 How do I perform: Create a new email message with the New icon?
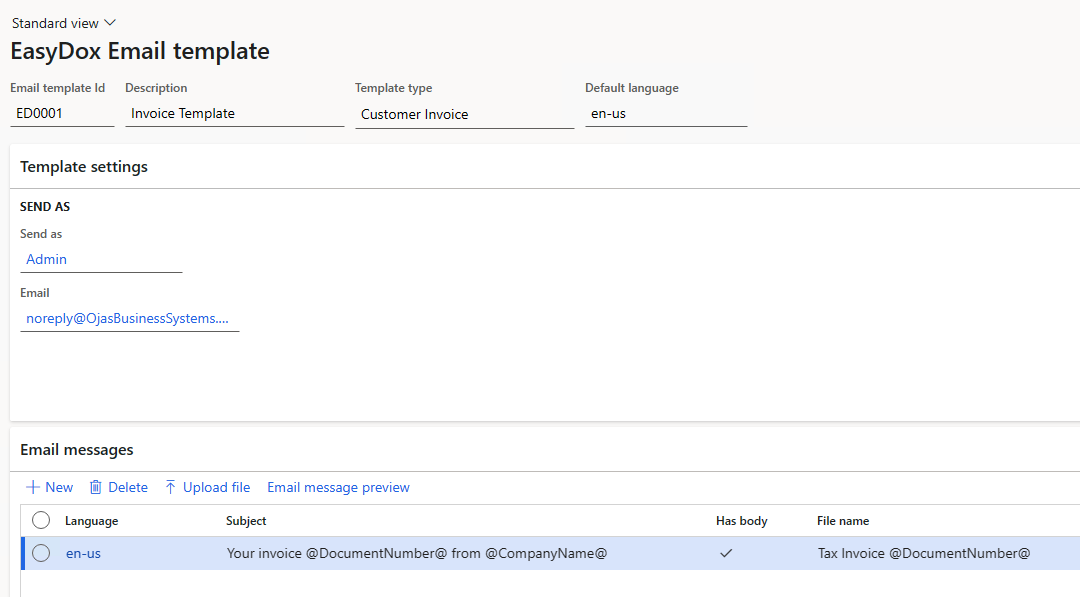pyautogui.click(x=48, y=487)
